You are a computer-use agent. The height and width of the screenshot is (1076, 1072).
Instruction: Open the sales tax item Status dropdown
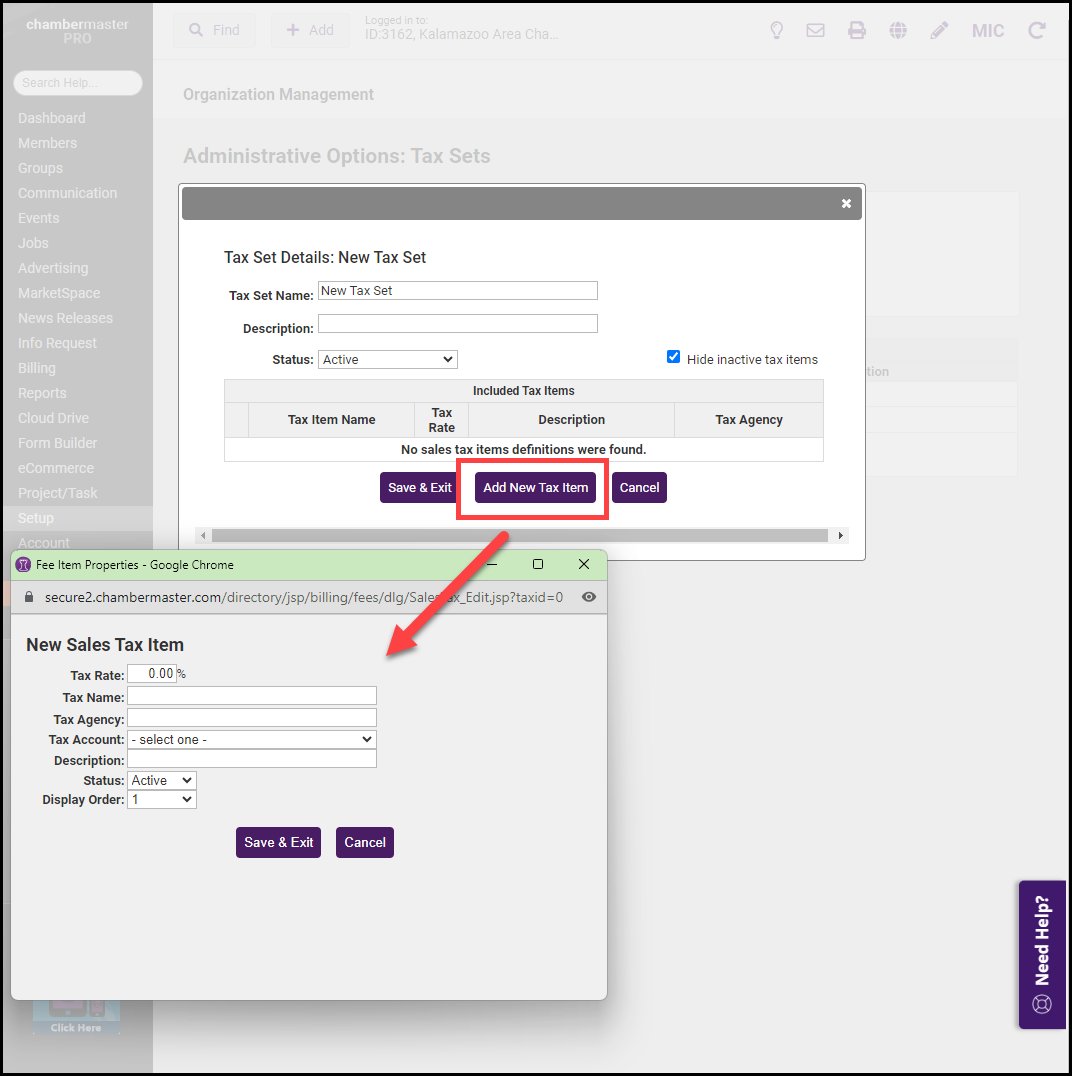[162, 780]
